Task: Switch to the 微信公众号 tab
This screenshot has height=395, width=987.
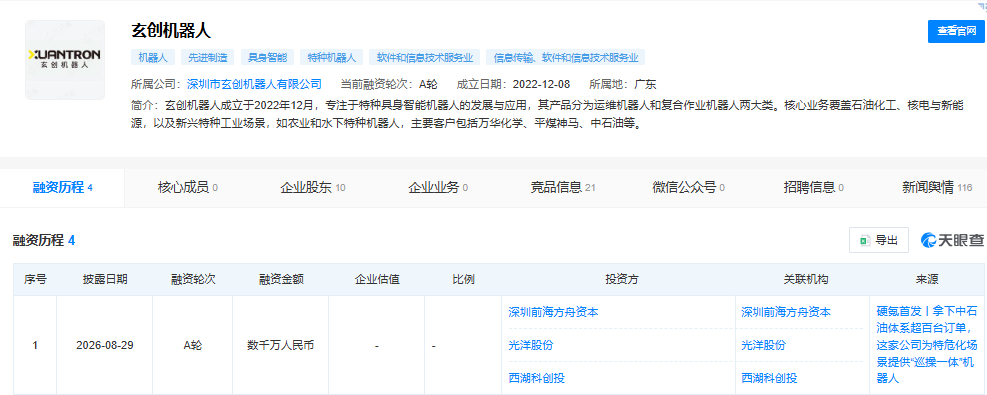Action: [689, 187]
